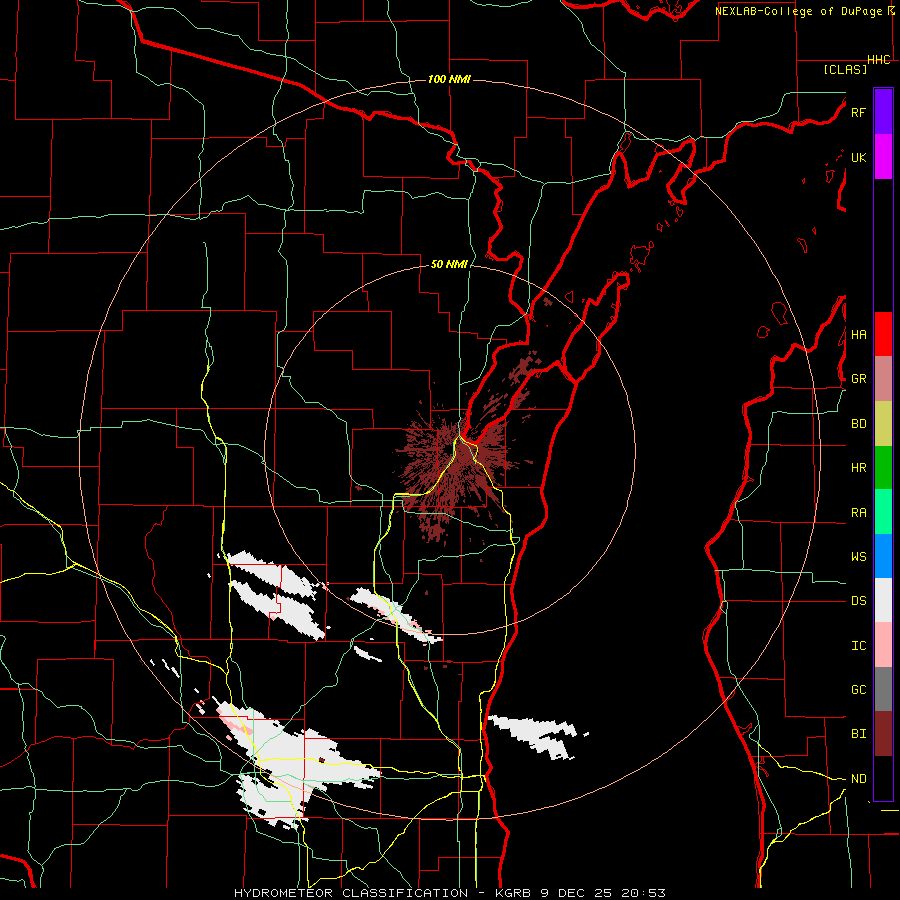Click the HA red legend swatch
Viewport: 900px width, 900px height.
point(883,334)
